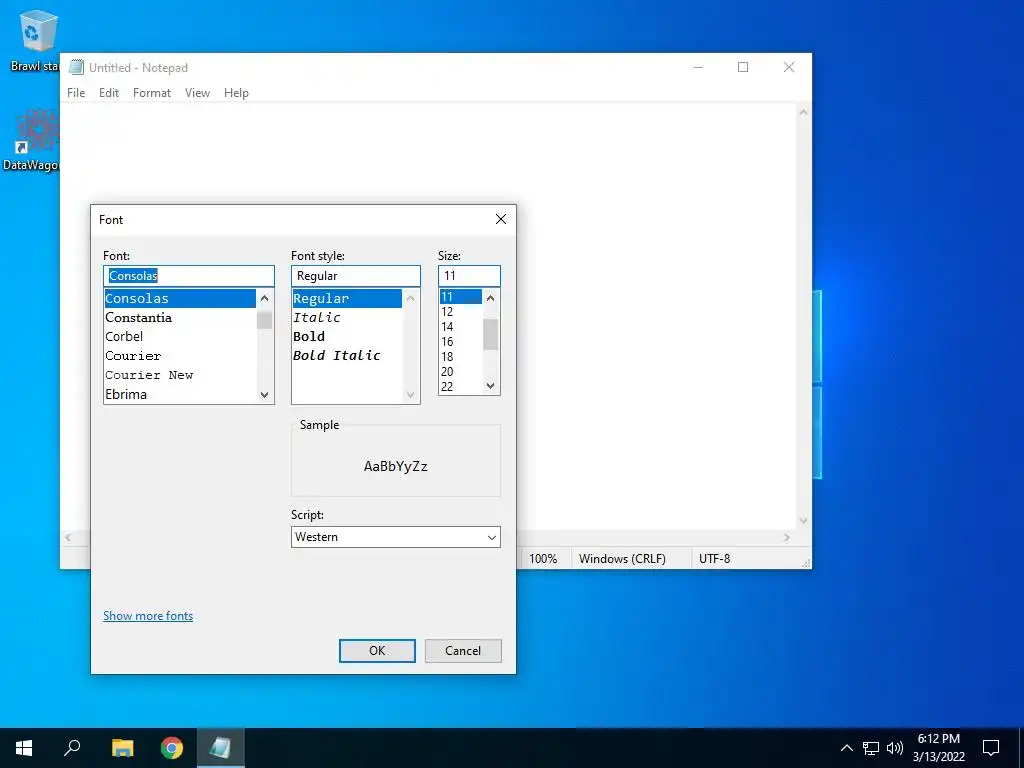Select size 18 in the list
The image size is (1024, 768).
(461, 357)
